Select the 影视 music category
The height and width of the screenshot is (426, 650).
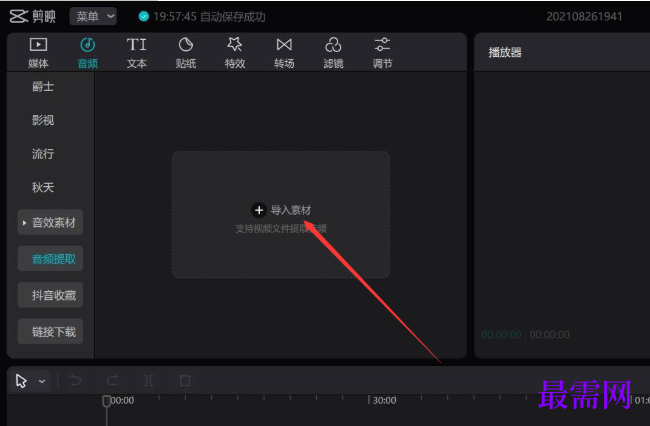pos(43,120)
